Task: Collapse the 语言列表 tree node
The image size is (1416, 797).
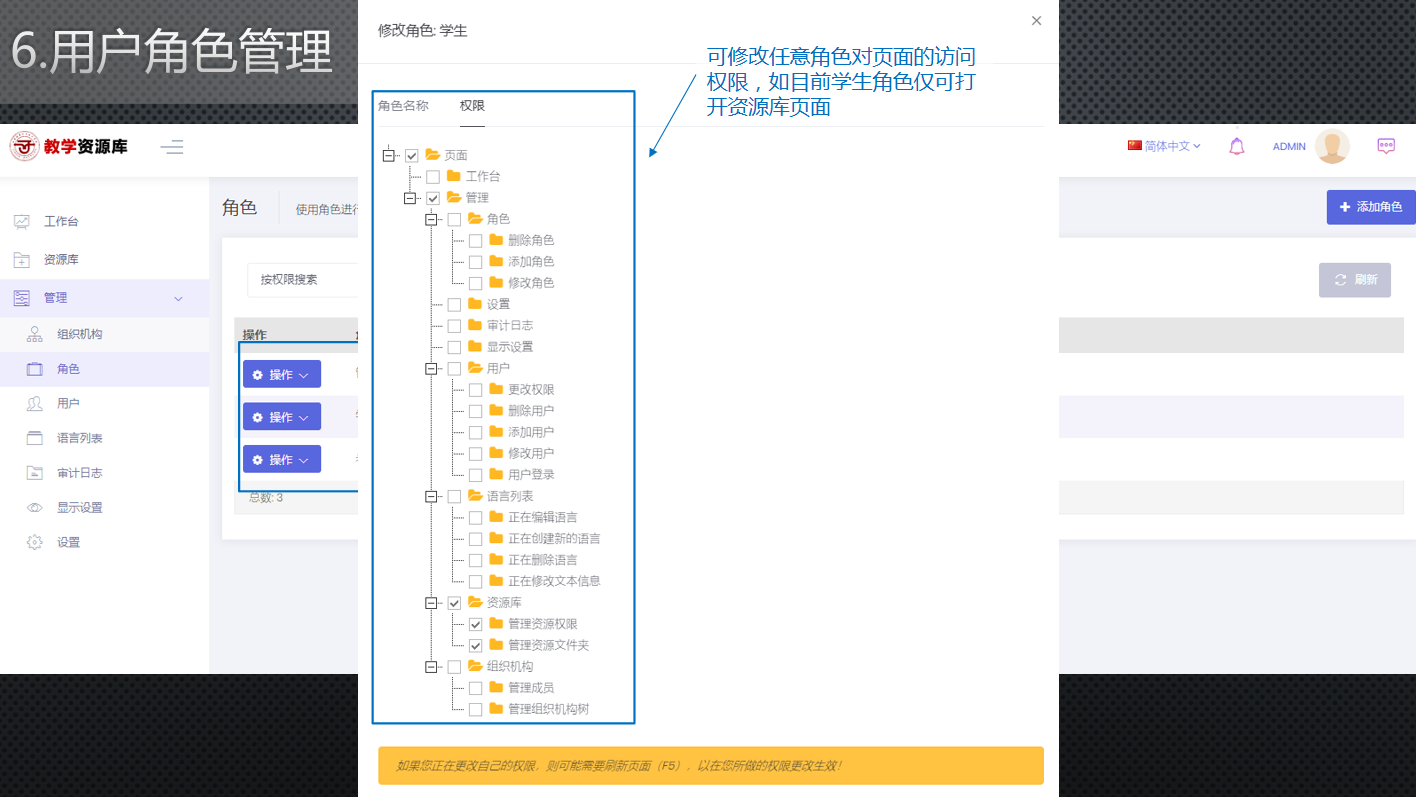Action: [431, 496]
